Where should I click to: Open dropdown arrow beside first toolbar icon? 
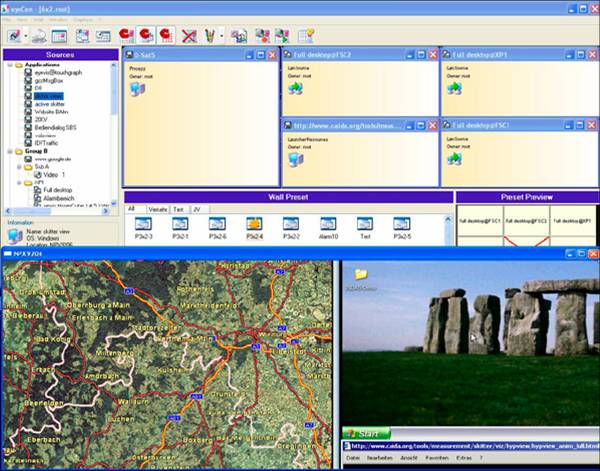tap(26, 36)
